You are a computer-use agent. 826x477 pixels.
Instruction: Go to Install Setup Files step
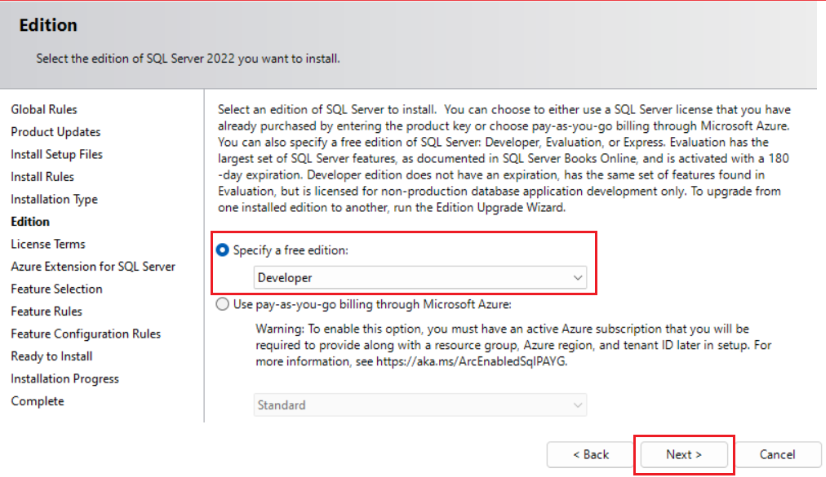click(x=56, y=154)
